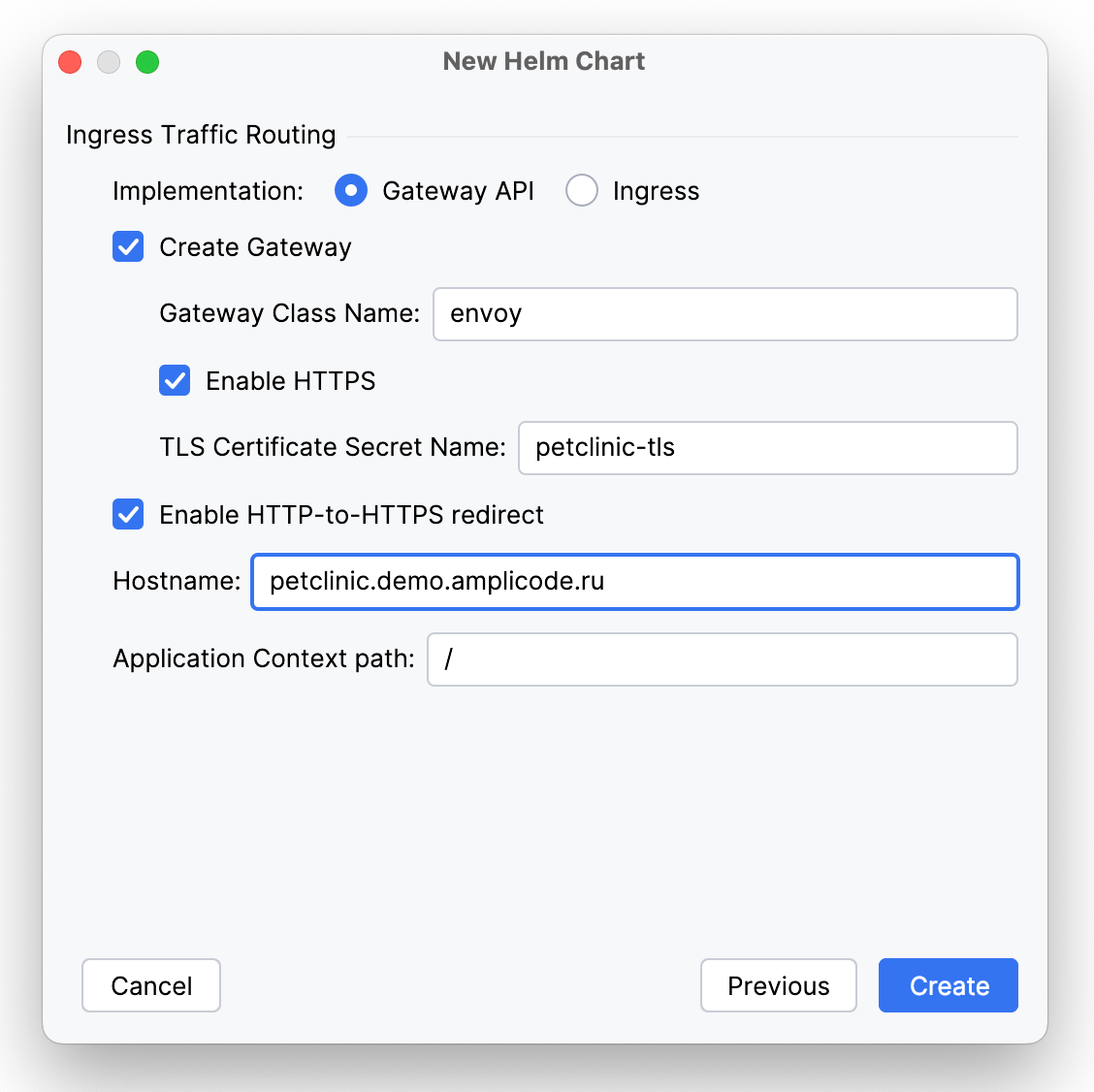This screenshot has width=1094, height=1092.
Task: Click the Ingress Traffic Routing section header
Action: (x=201, y=135)
